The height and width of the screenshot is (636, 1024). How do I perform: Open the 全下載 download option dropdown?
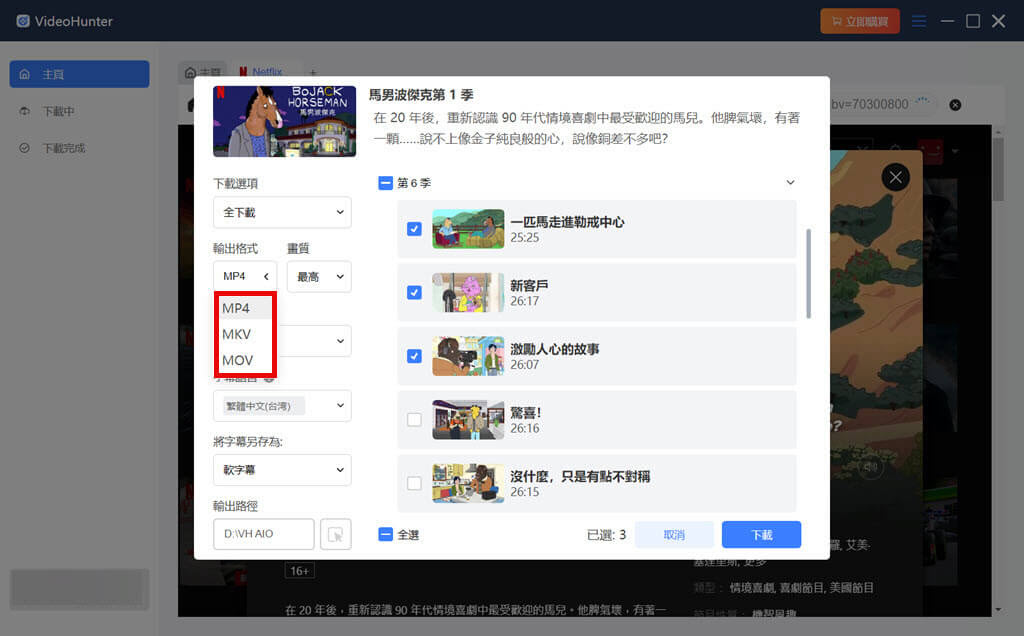pos(282,212)
